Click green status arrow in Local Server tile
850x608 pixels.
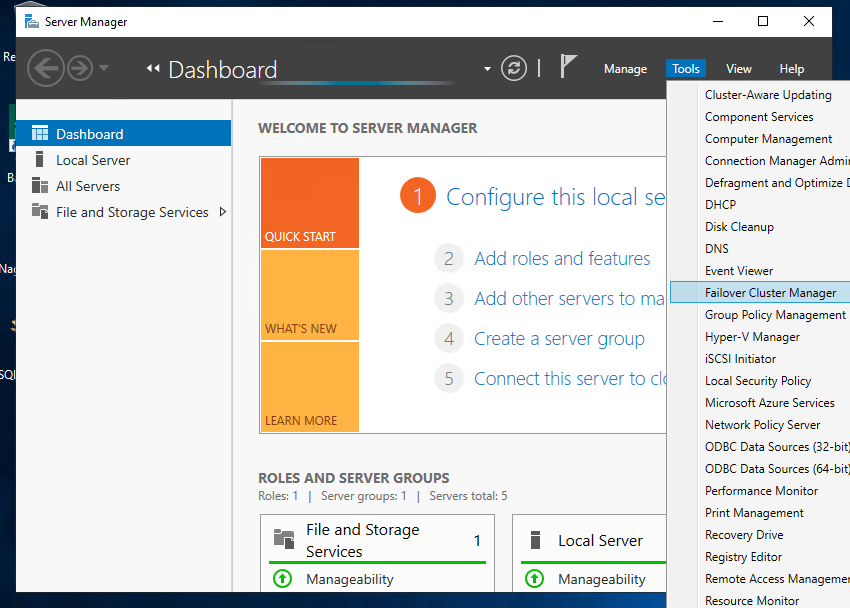click(x=535, y=579)
